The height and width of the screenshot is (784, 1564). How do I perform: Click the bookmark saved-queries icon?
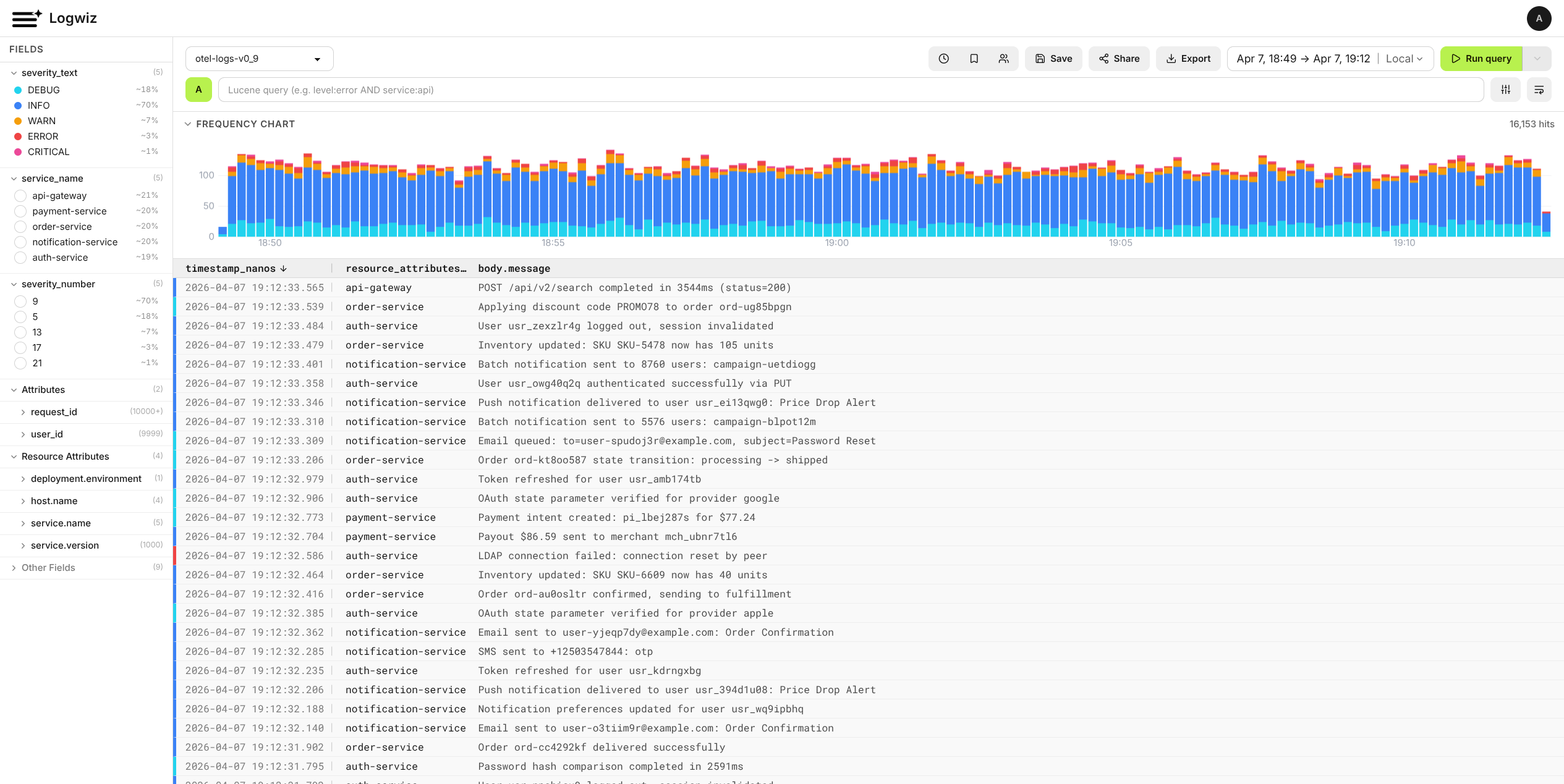[x=974, y=58]
